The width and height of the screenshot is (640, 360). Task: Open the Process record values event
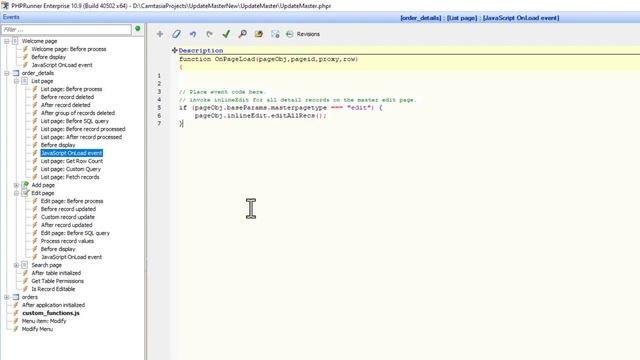coord(67,241)
